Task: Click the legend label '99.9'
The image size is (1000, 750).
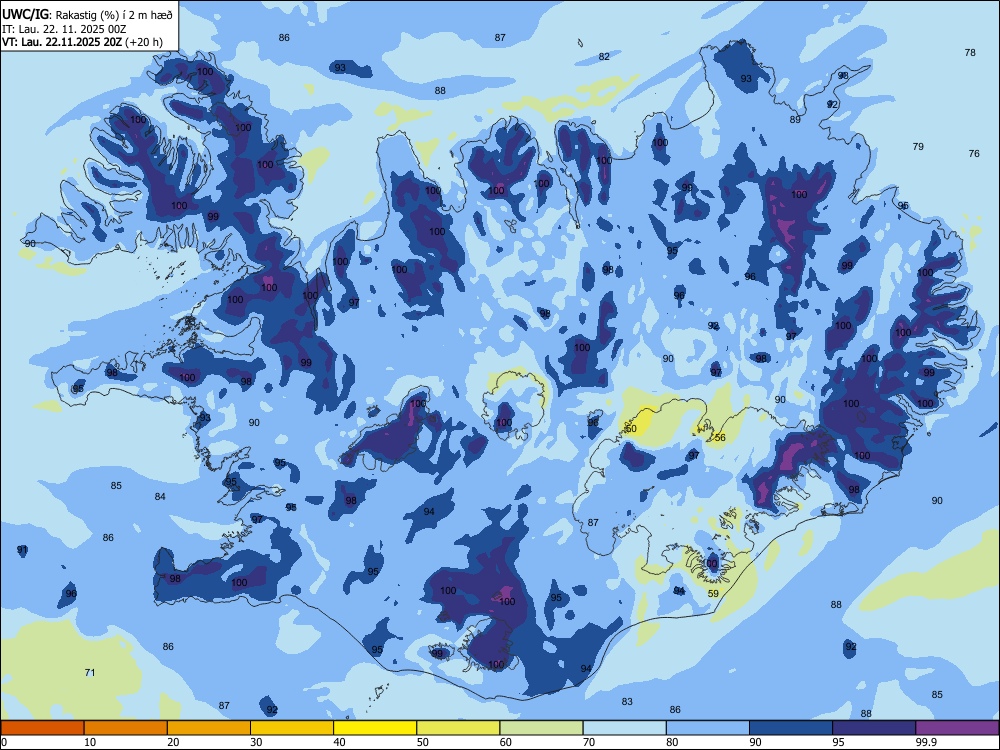Action: (926, 742)
